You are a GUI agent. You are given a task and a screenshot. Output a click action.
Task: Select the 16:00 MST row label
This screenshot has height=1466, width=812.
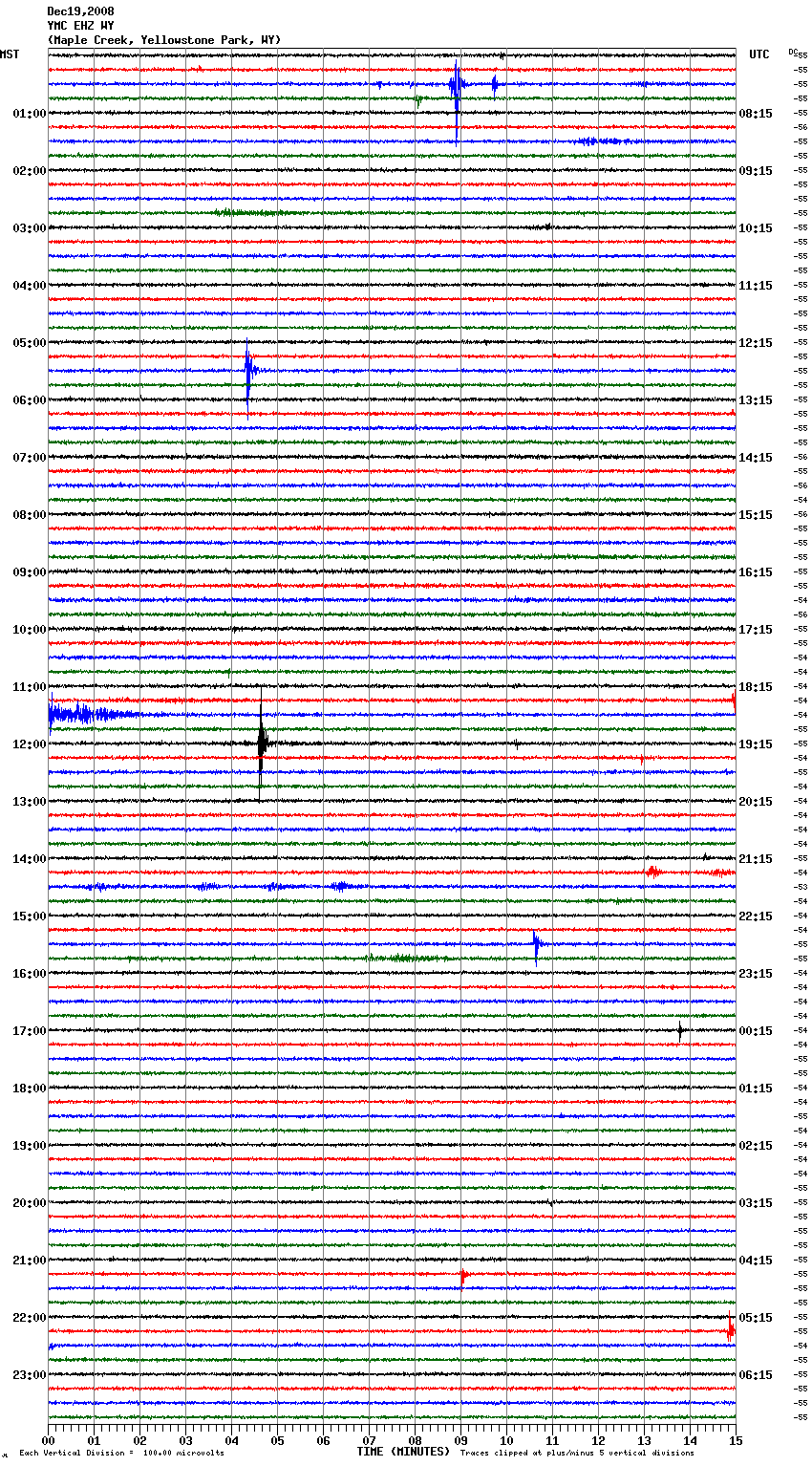tap(30, 974)
